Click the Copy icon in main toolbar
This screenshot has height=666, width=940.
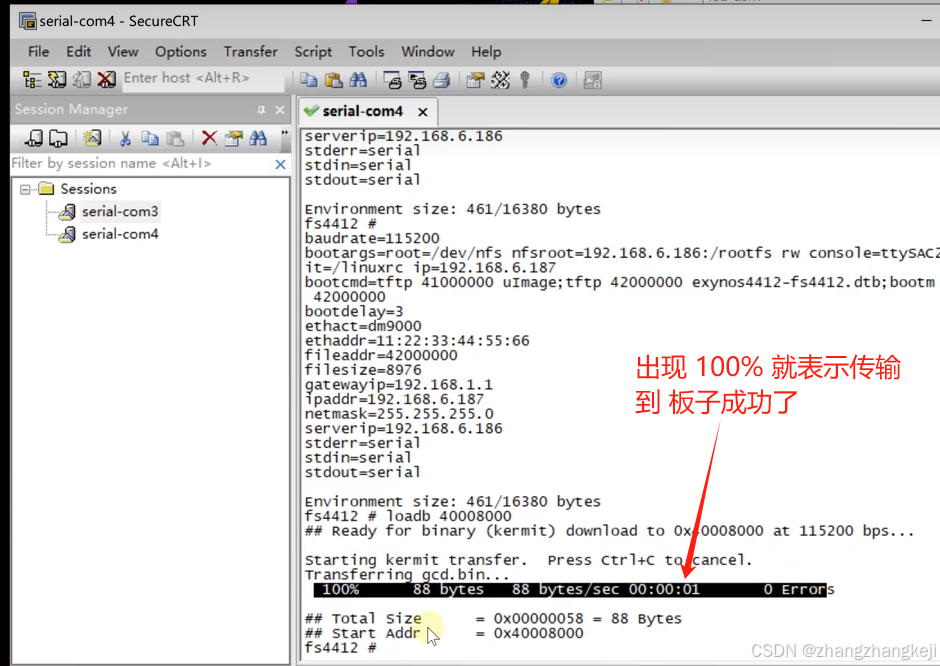[x=309, y=80]
